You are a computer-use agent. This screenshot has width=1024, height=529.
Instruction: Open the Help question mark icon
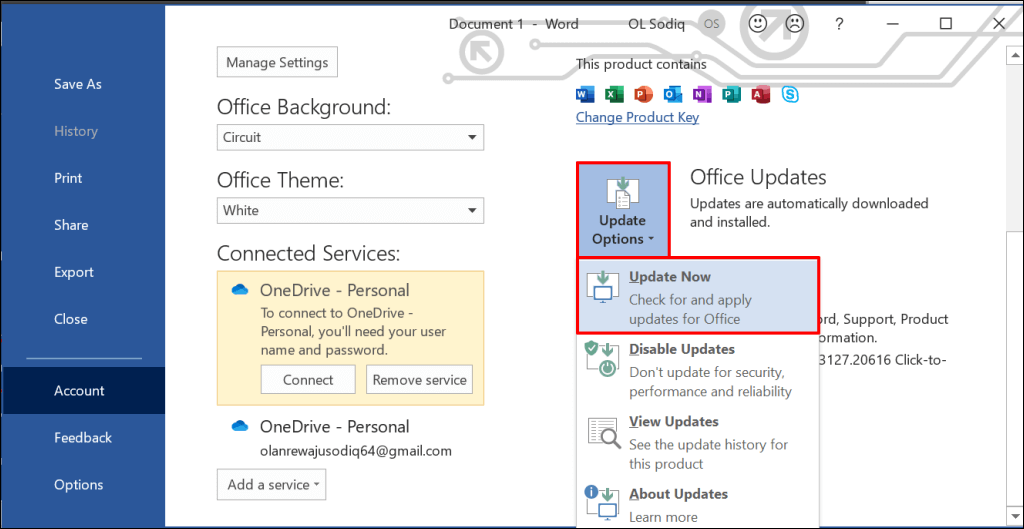[x=839, y=24]
